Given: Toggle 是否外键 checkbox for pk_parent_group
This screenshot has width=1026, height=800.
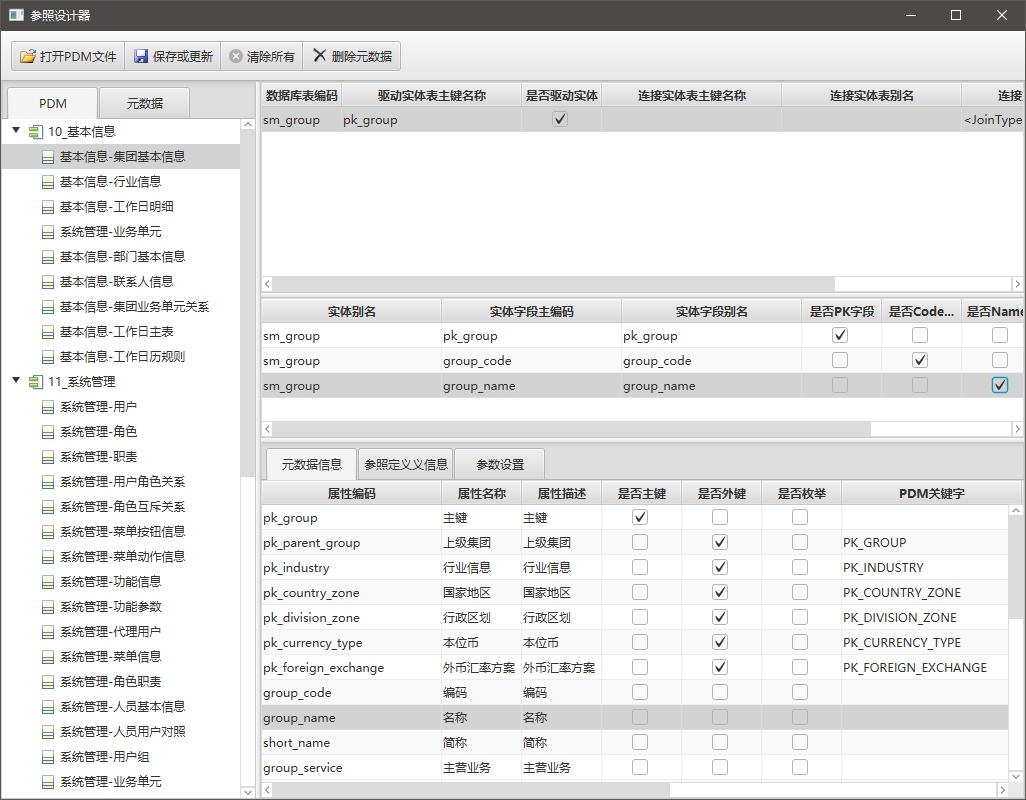Looking at the screenshot, I should pyautogui.click(x=720, y=542).
